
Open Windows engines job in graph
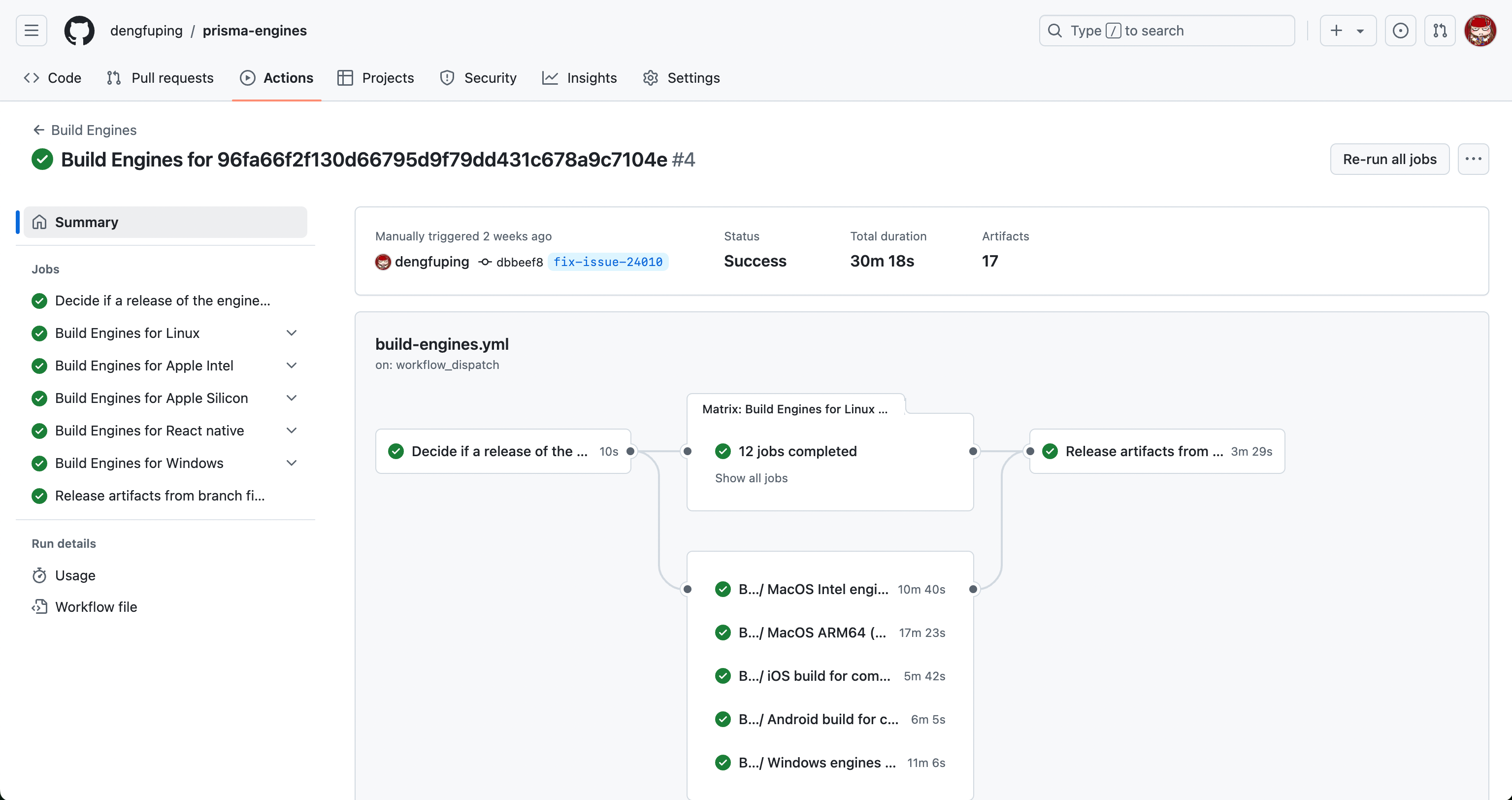point(830,763)
